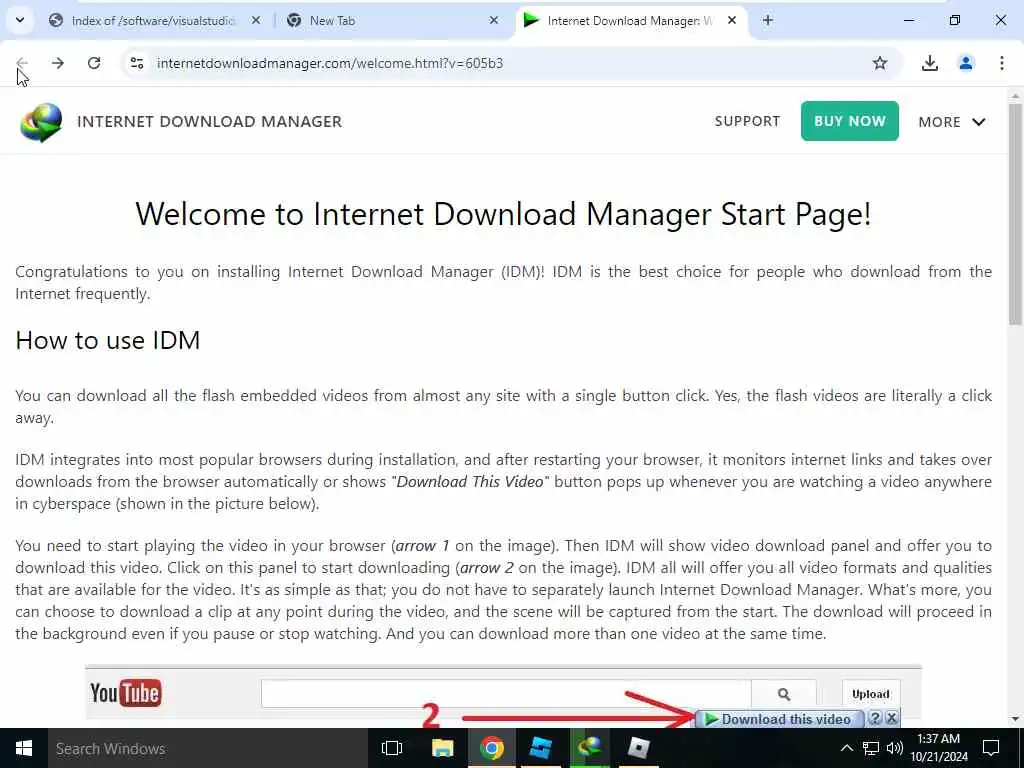Open INTERNET DOWNLOAD MANAGER home link

coord(210,121)
